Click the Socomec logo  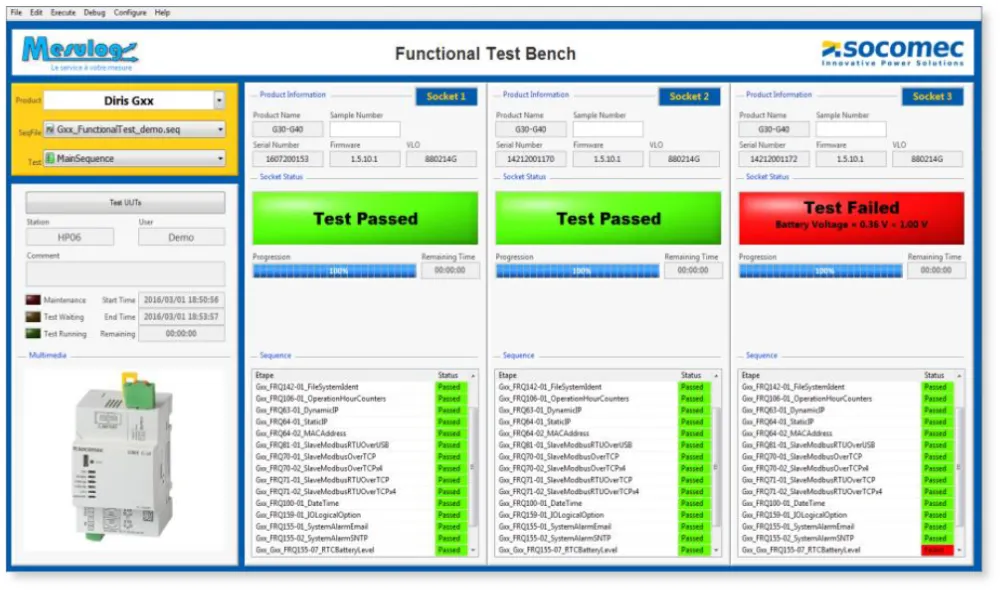[x=892, y=52]
